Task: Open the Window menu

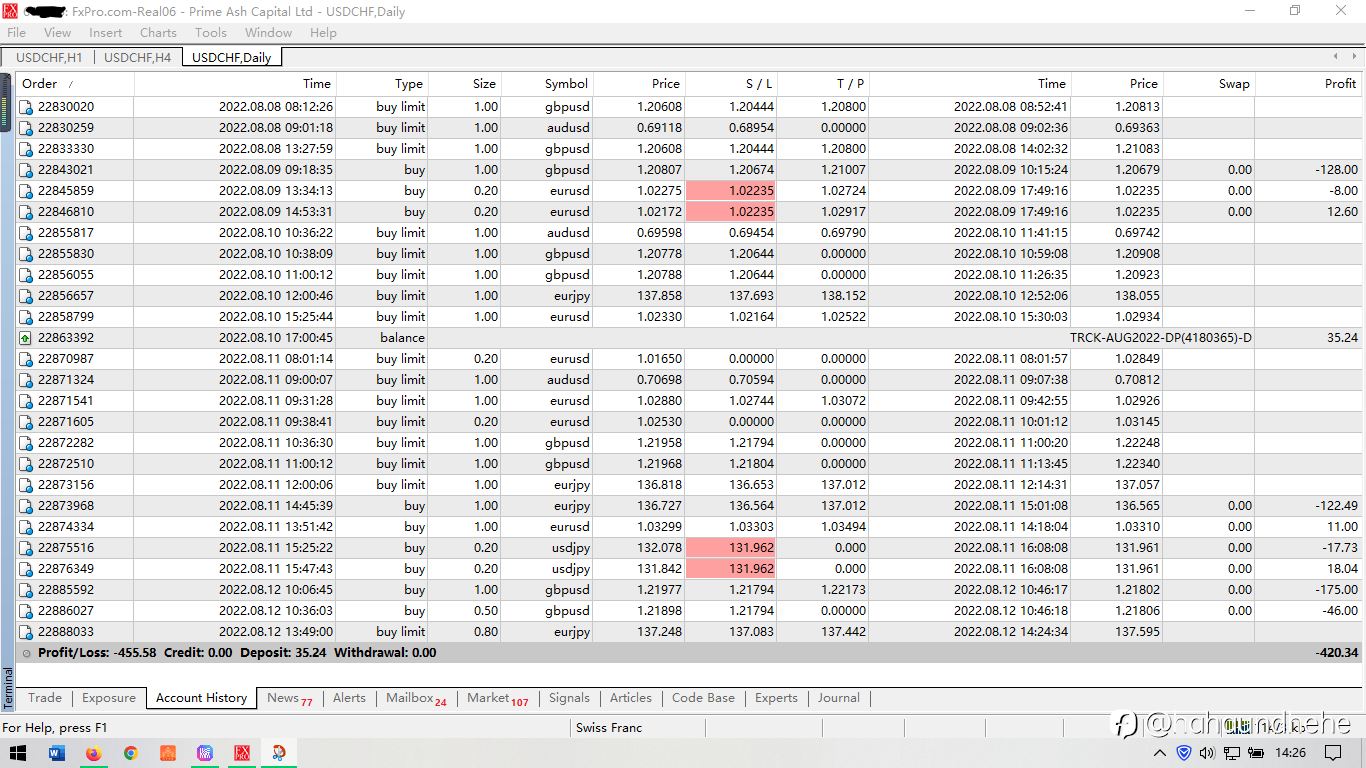Action: (x=269, y=32)
